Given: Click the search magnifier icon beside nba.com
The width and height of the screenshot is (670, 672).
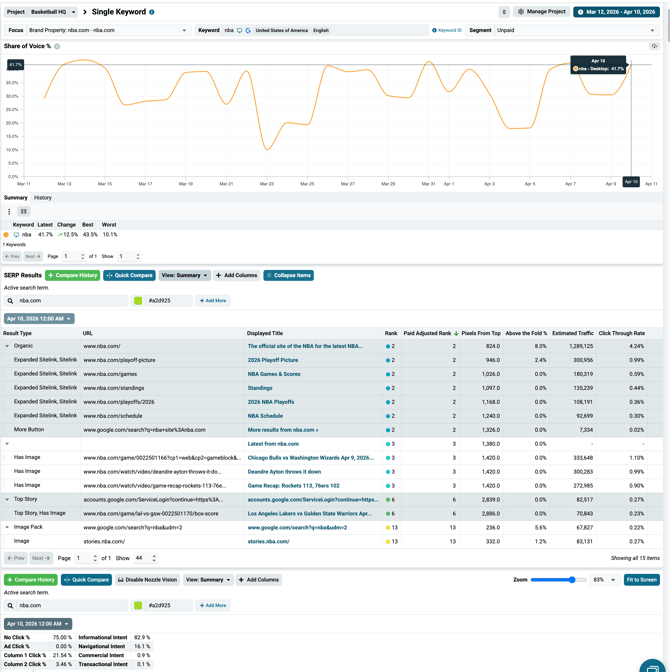Looking at the screenshot, I should click(x=11, y=300).
